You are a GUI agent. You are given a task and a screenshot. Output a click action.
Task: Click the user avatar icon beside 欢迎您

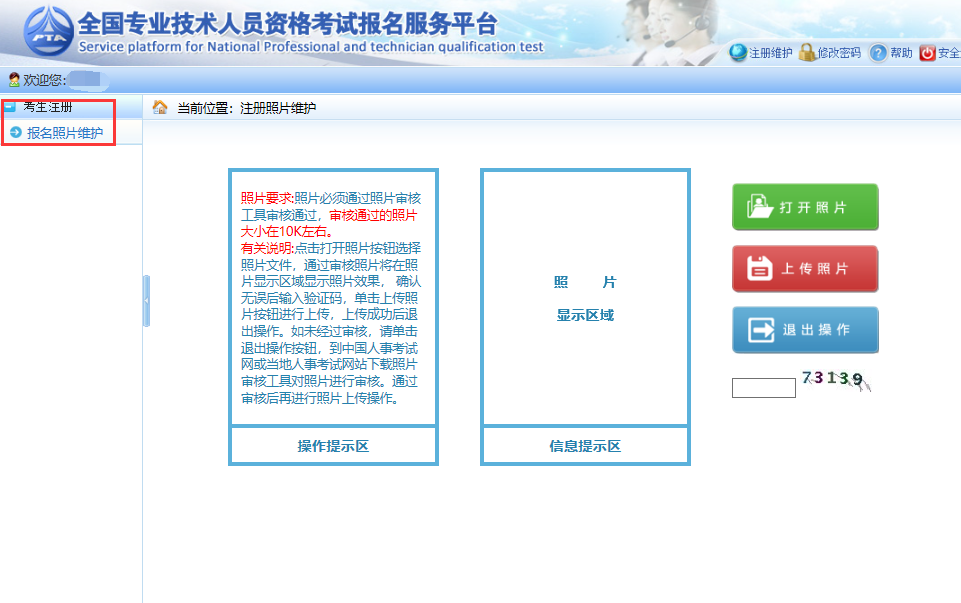tap(14, 79)
